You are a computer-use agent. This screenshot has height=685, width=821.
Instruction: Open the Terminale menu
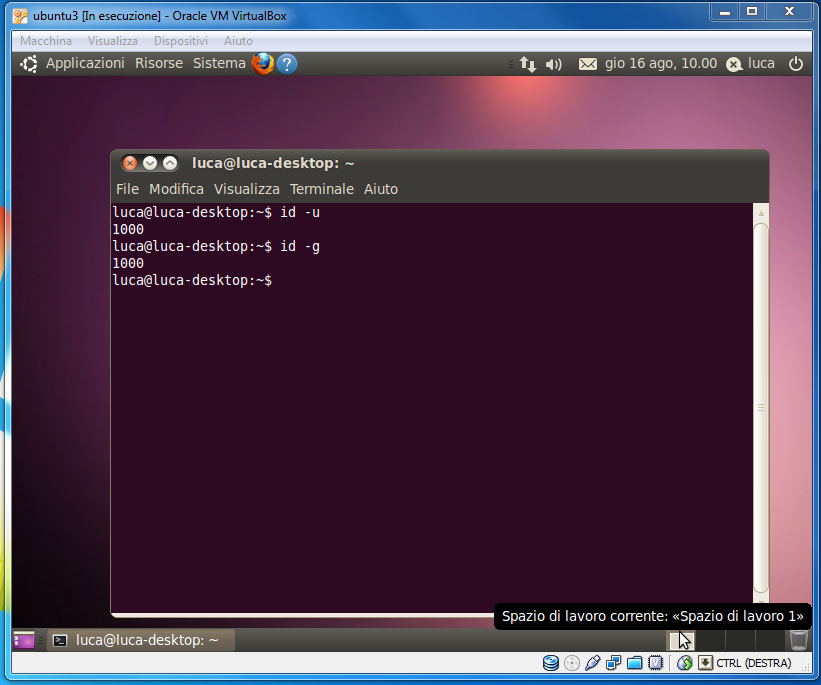click(322, 189)
